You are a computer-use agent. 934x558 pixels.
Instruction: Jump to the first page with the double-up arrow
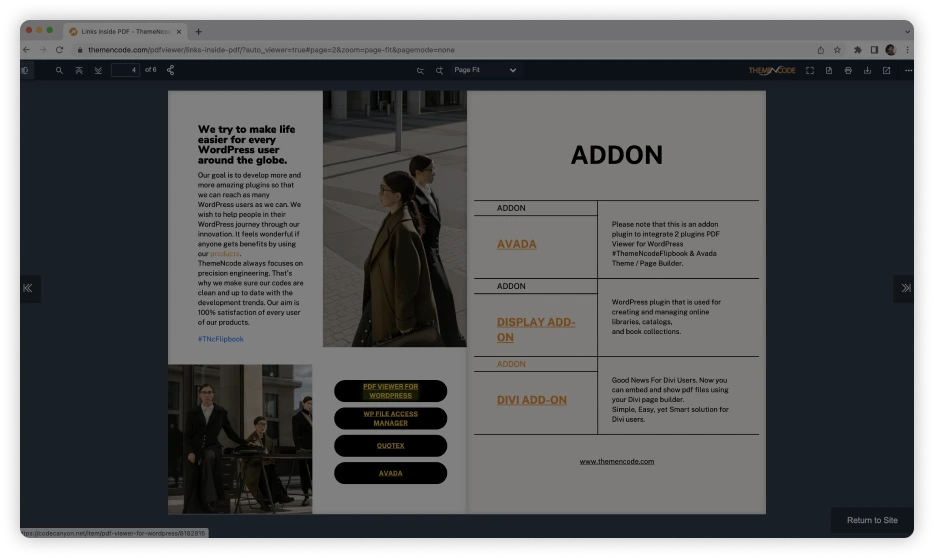coord(79,70)
